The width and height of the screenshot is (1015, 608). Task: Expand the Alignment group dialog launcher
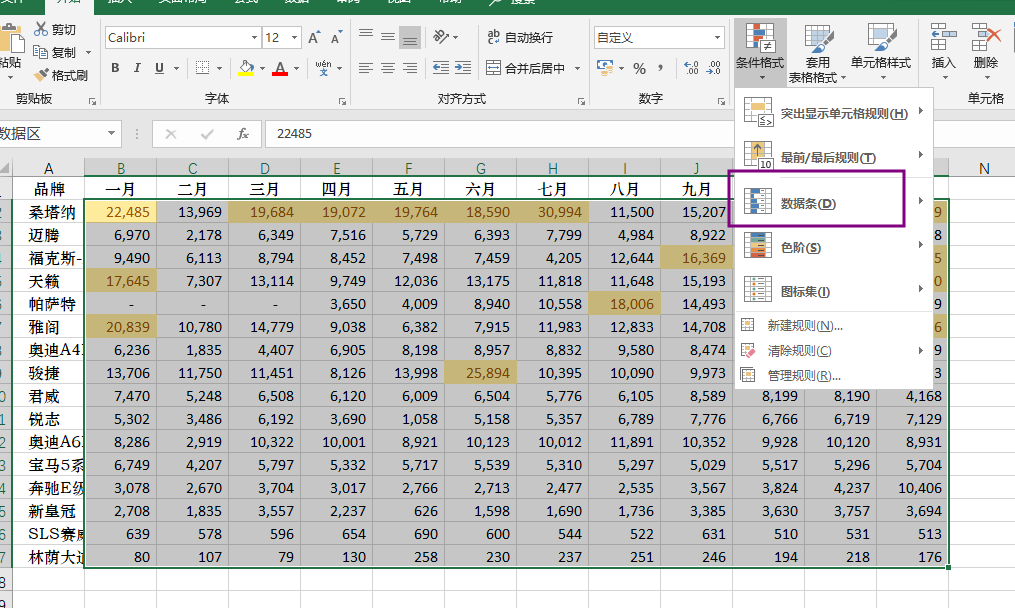click(581, 102)
